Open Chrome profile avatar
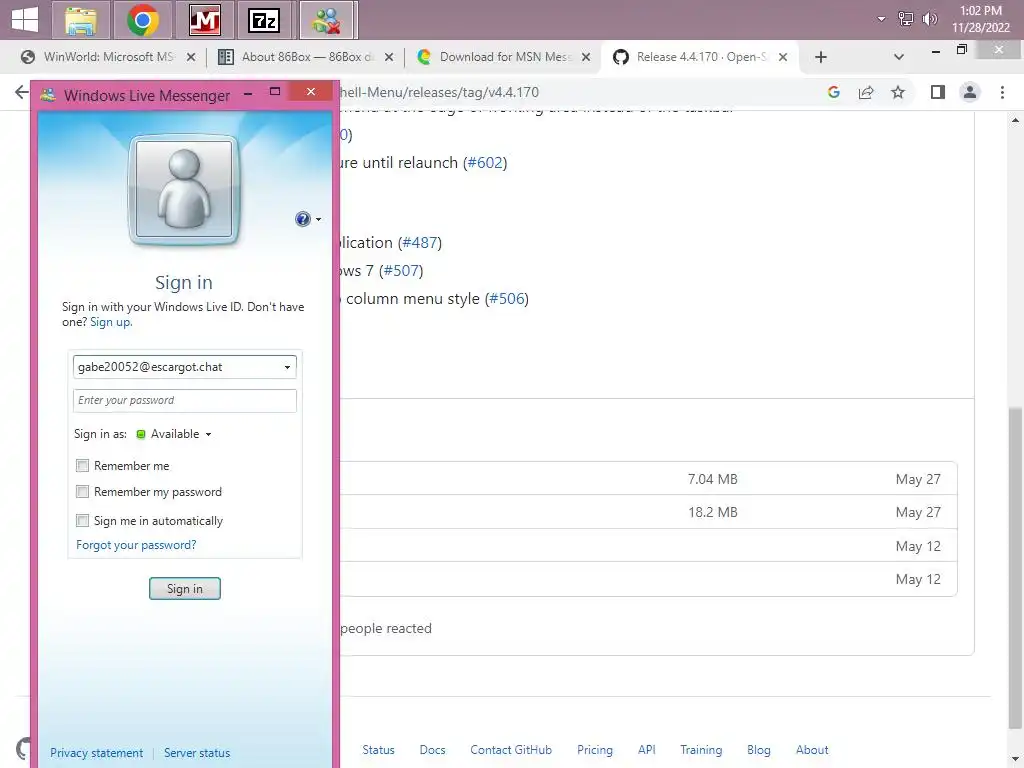 point(970,92)
